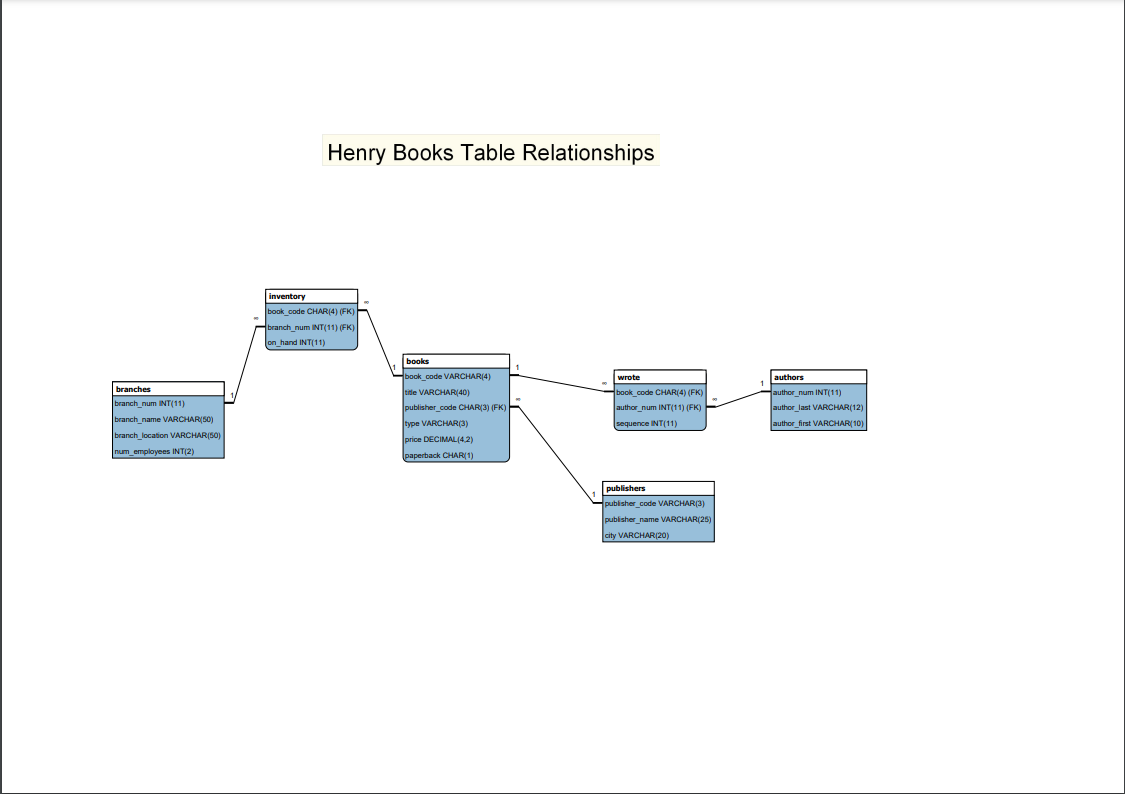Select the book_code CHAR(4) (FK) field in inventory
Viewport: 1125px width, 794px height.
coord(310,311)
